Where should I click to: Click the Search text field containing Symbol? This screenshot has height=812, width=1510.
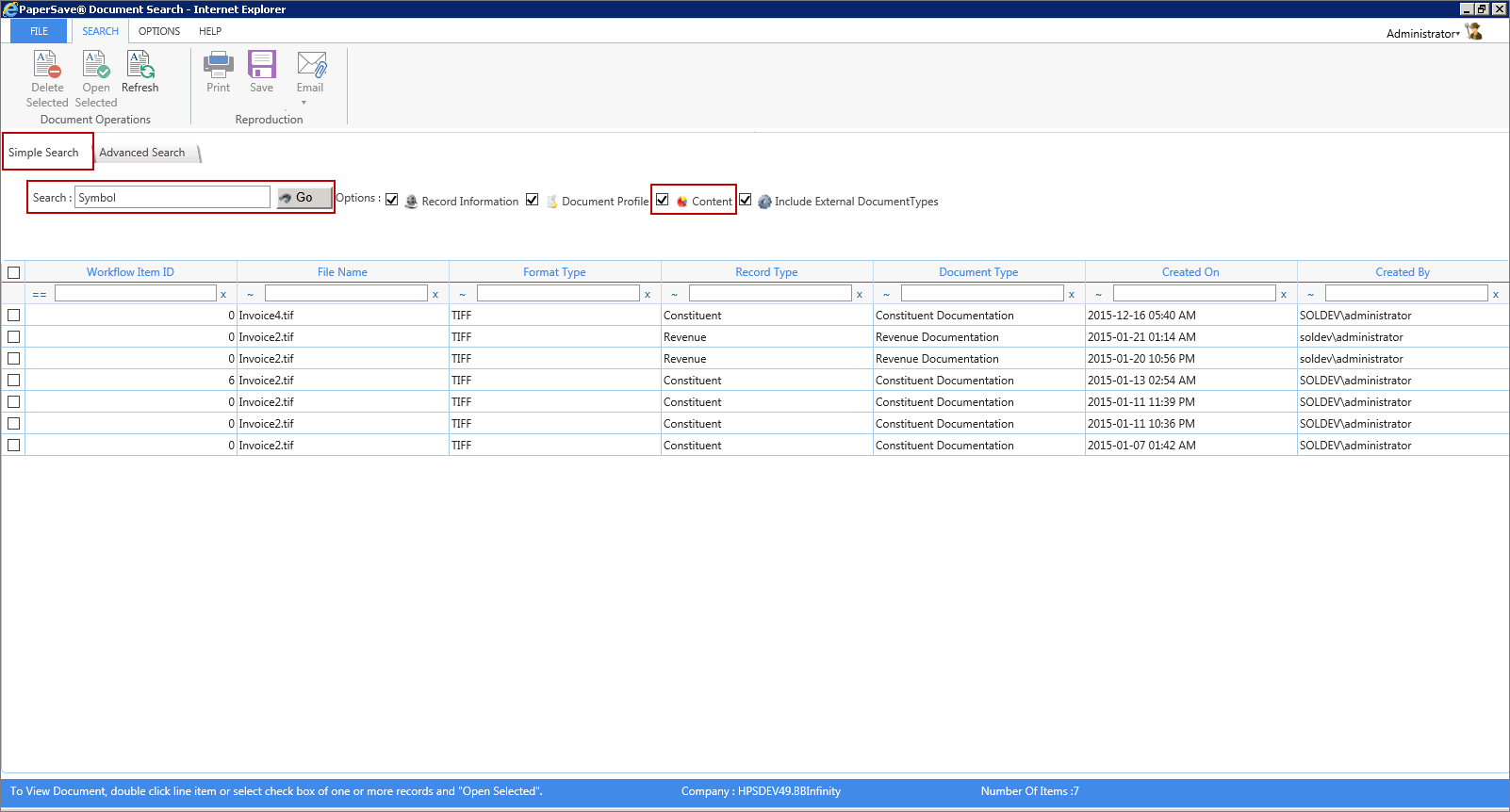click(x=172, y=197)
